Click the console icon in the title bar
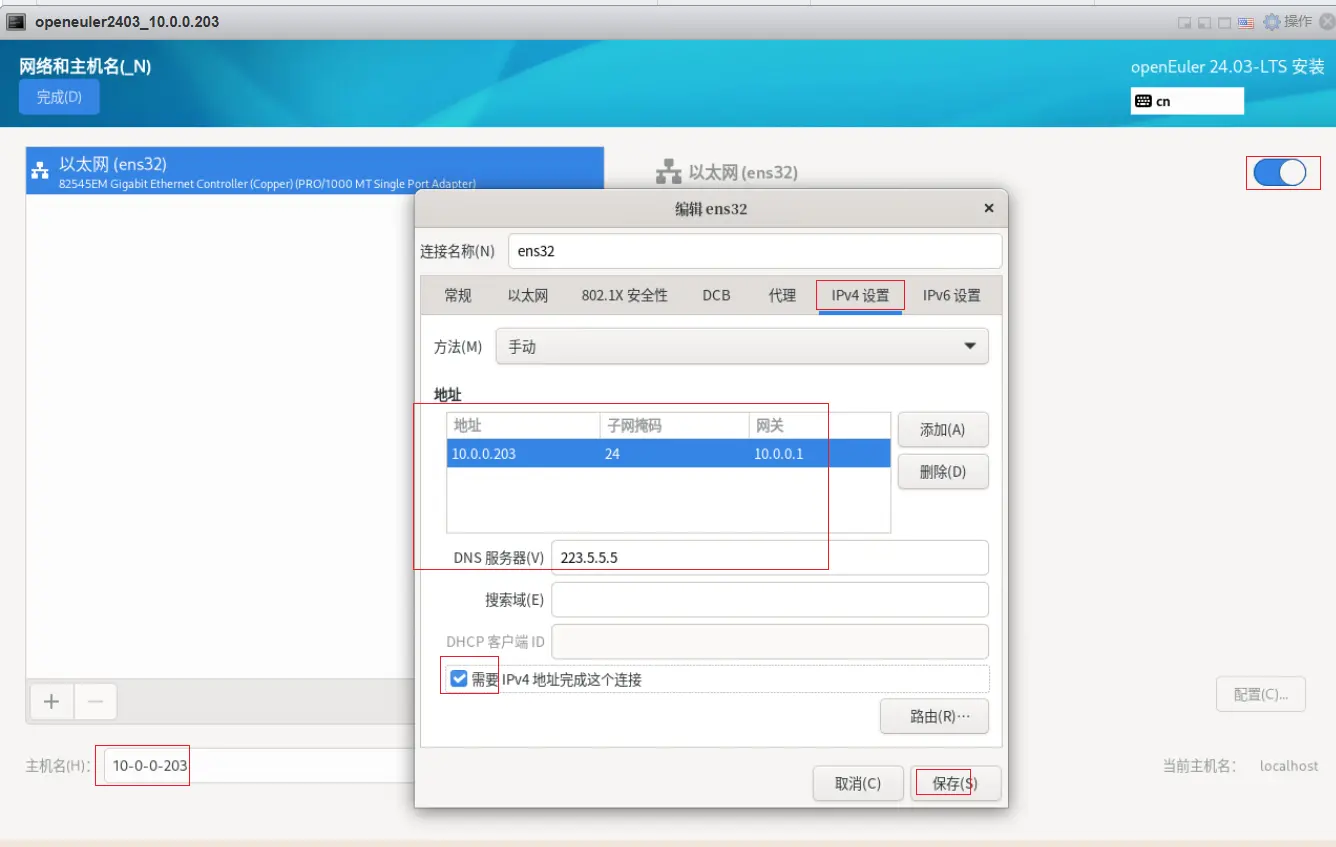The image size is (1336, 847). coord(17,21)
